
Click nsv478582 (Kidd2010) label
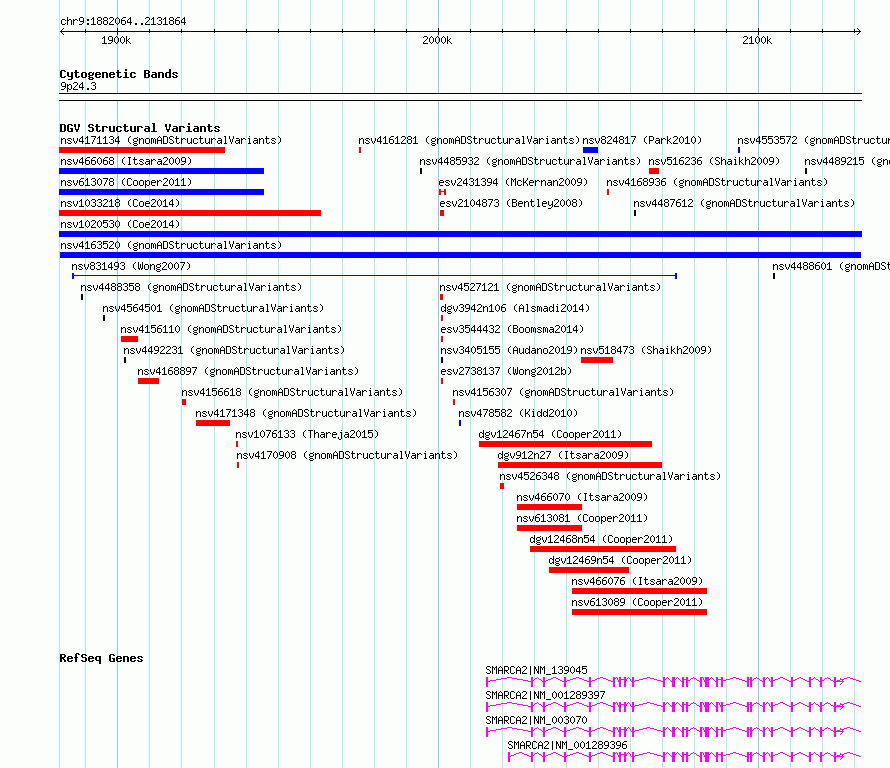518,413
